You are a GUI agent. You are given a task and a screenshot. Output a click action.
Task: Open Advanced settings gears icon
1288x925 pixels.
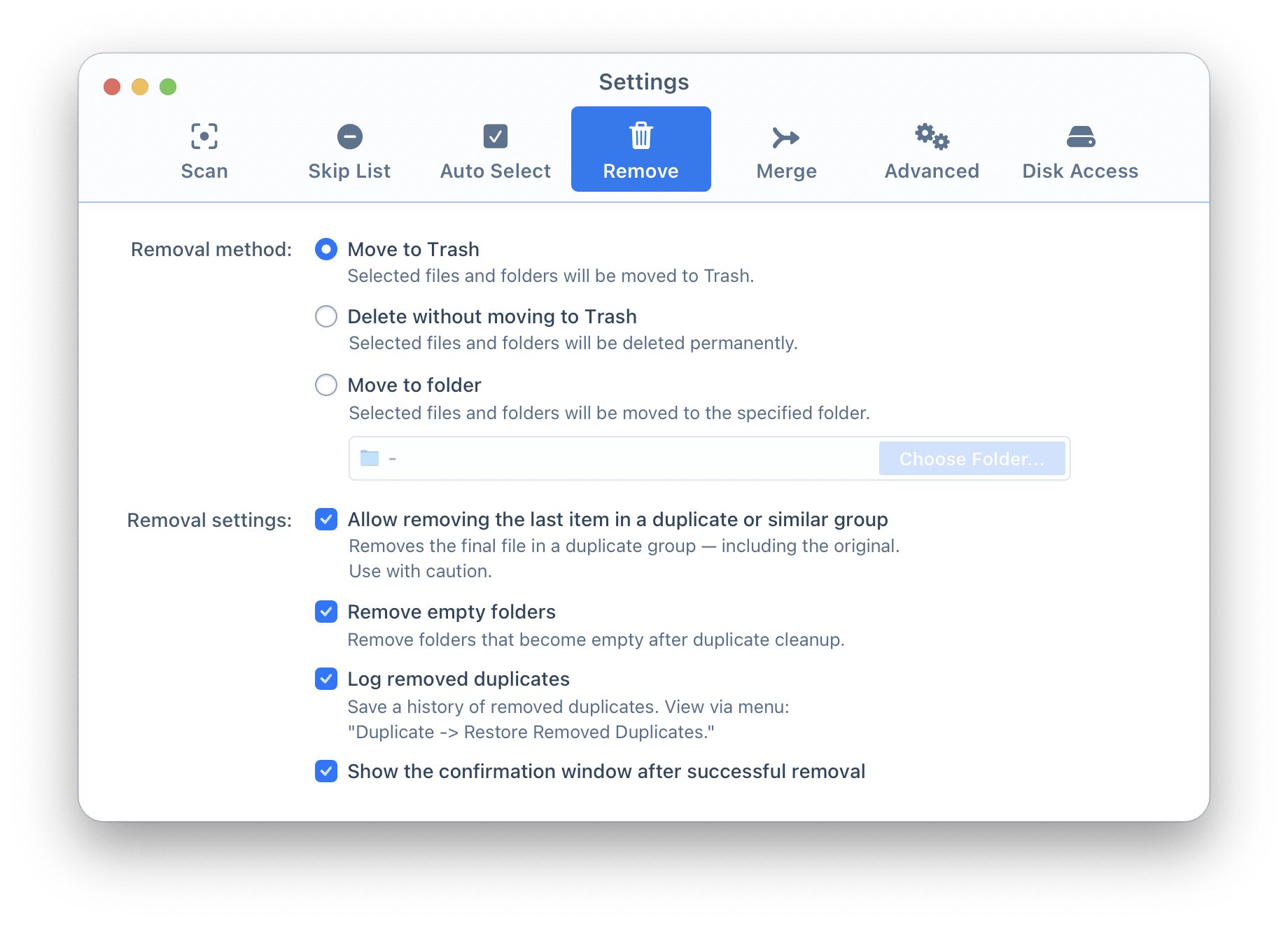(x=932, y=136)
